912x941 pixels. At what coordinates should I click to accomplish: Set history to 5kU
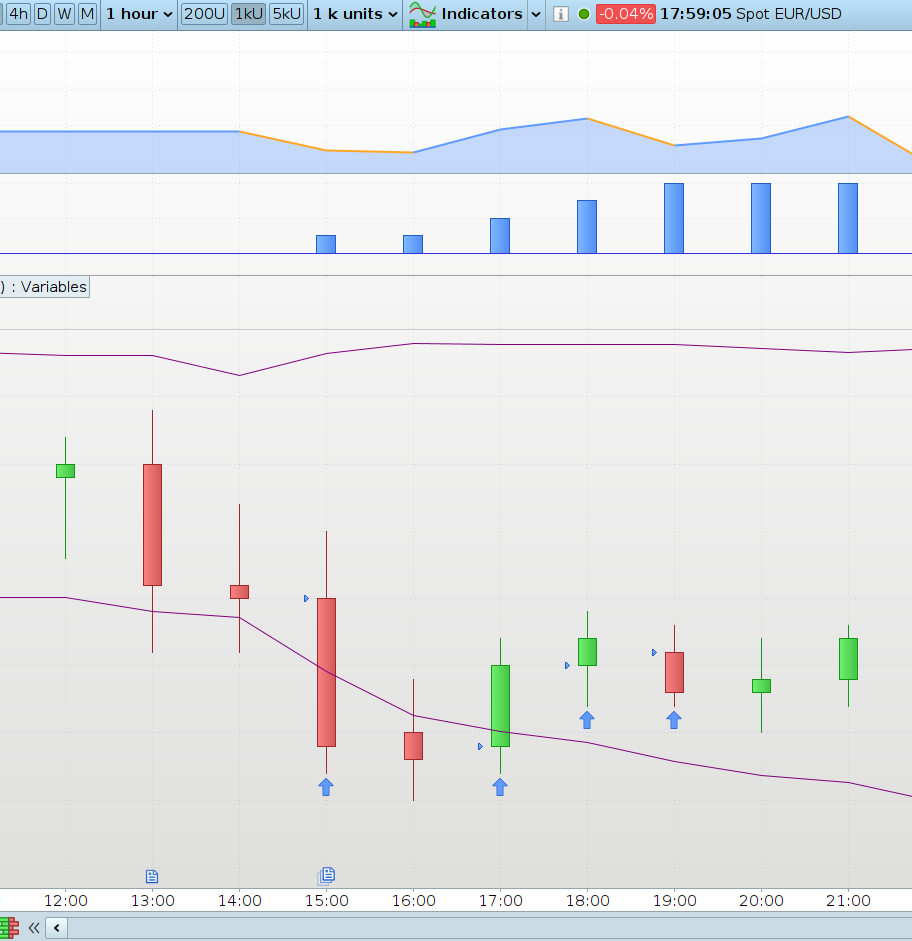[x=287, y=13]
